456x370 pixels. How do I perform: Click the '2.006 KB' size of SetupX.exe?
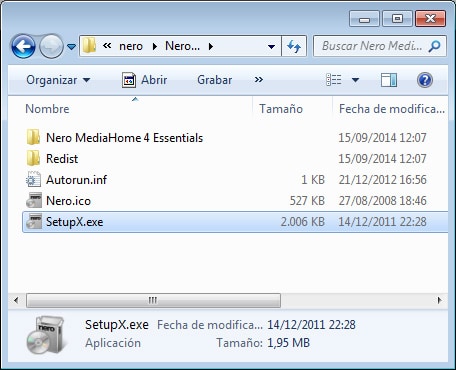tap(303, 222)
